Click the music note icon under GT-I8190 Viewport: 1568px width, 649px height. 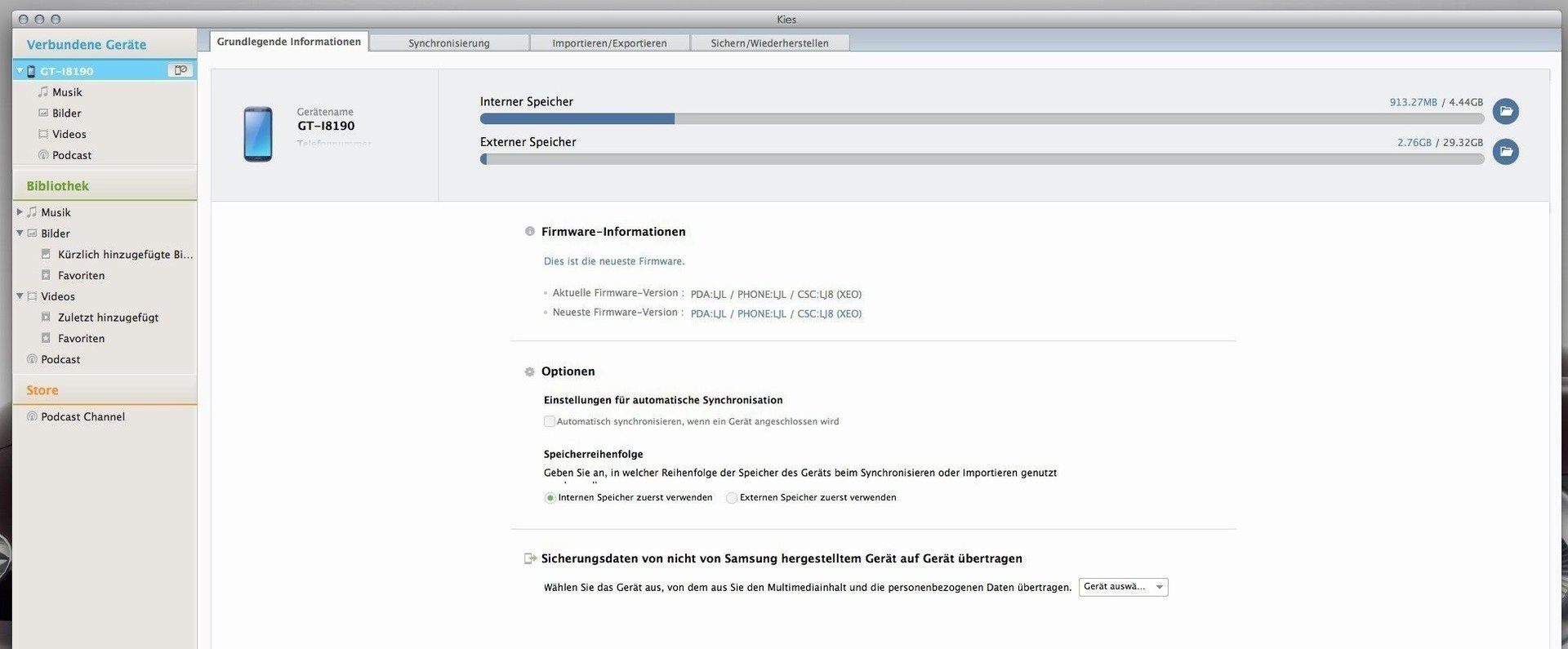click(43, 92)
